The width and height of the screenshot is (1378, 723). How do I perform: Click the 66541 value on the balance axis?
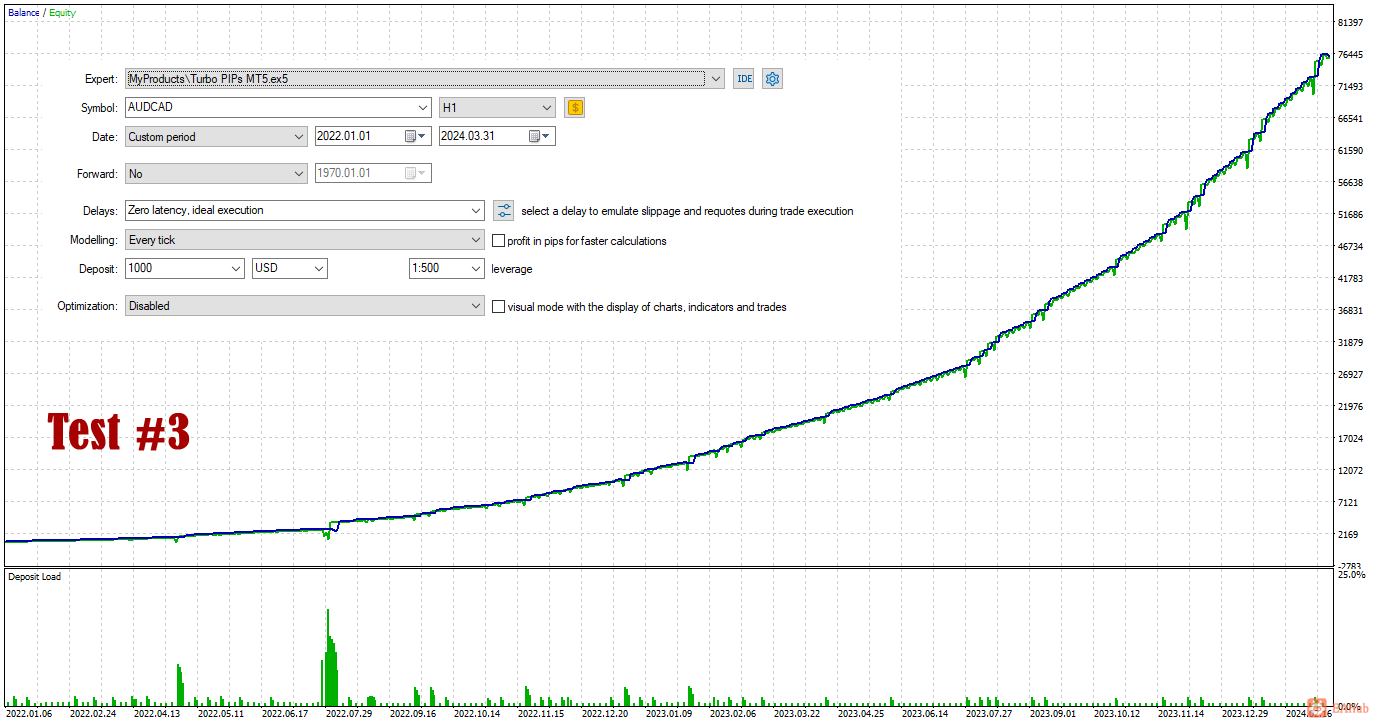1350,118
